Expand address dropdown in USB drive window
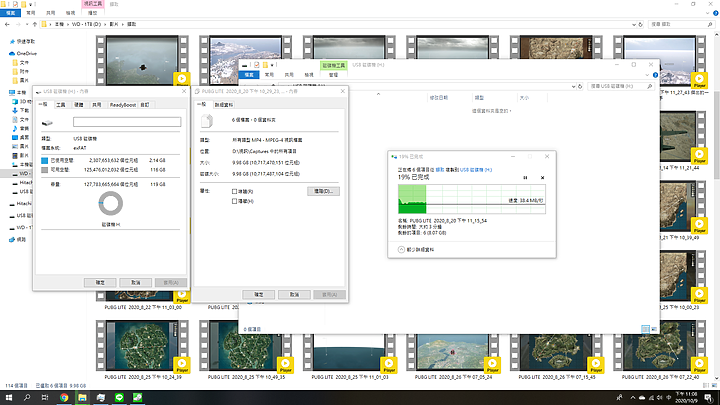 click(x=574, y=86)
